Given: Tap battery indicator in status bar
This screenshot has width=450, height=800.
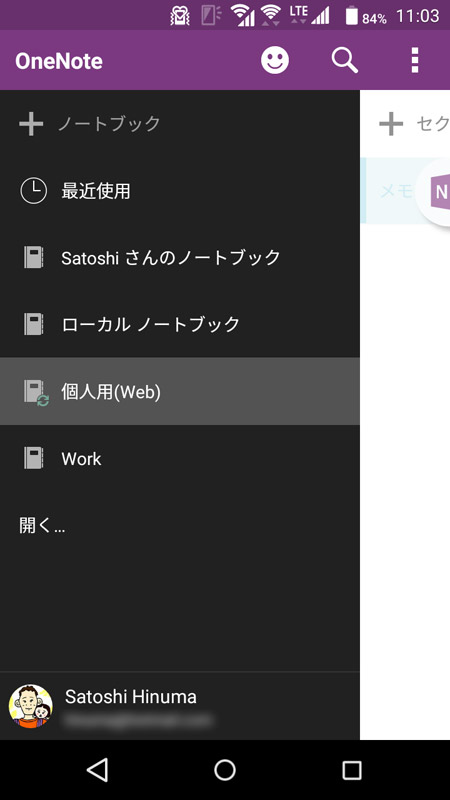Looking at the screenshot, I should point(352,16).
